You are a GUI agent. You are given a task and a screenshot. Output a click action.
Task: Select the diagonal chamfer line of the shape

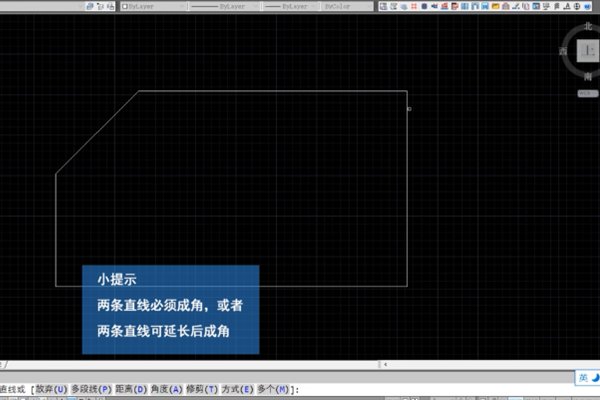(x=98, y=132)
